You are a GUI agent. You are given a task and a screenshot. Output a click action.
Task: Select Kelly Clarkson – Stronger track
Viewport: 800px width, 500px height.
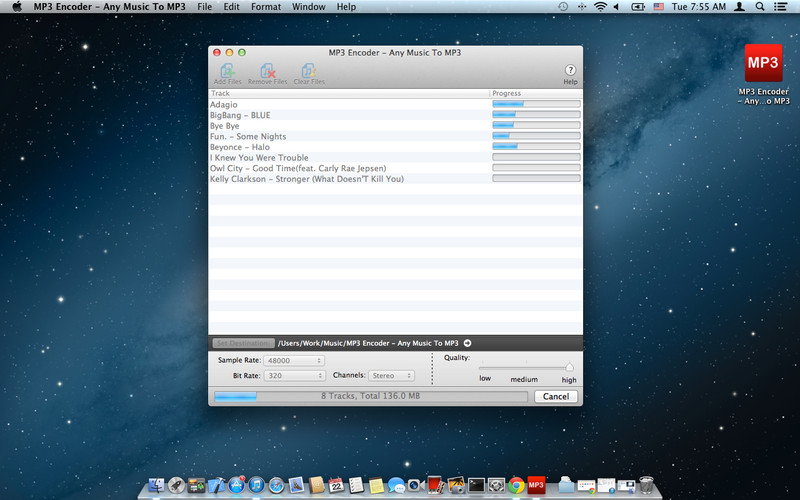pos(395,179)
